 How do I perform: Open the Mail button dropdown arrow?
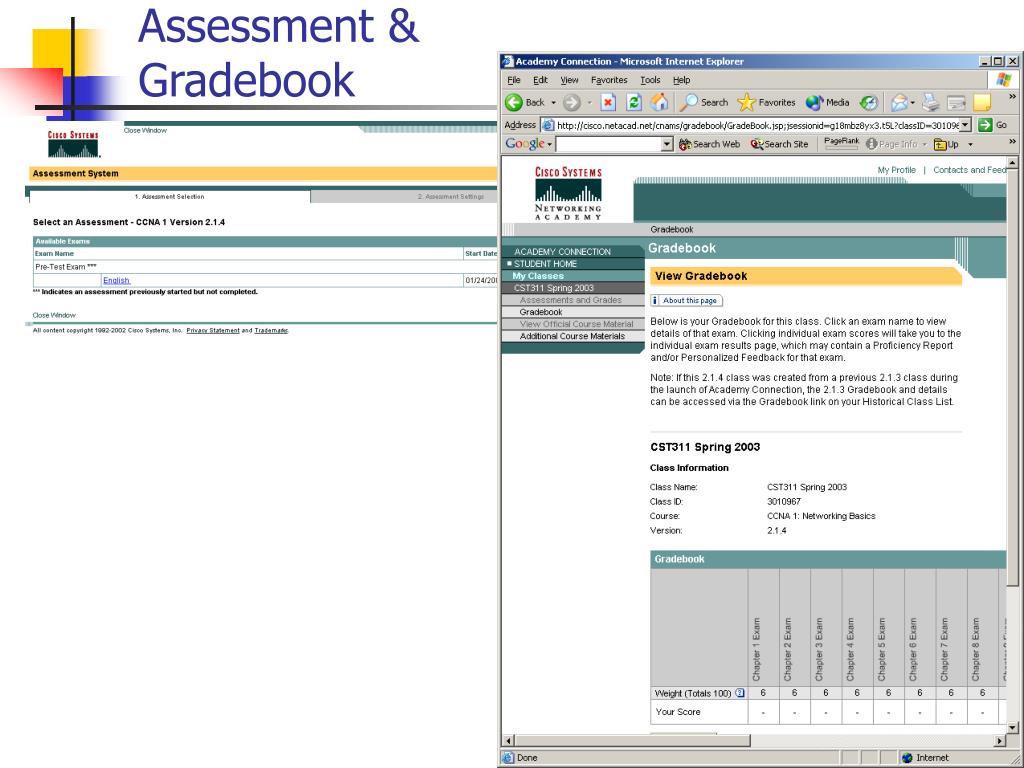(x=912, y=103)
